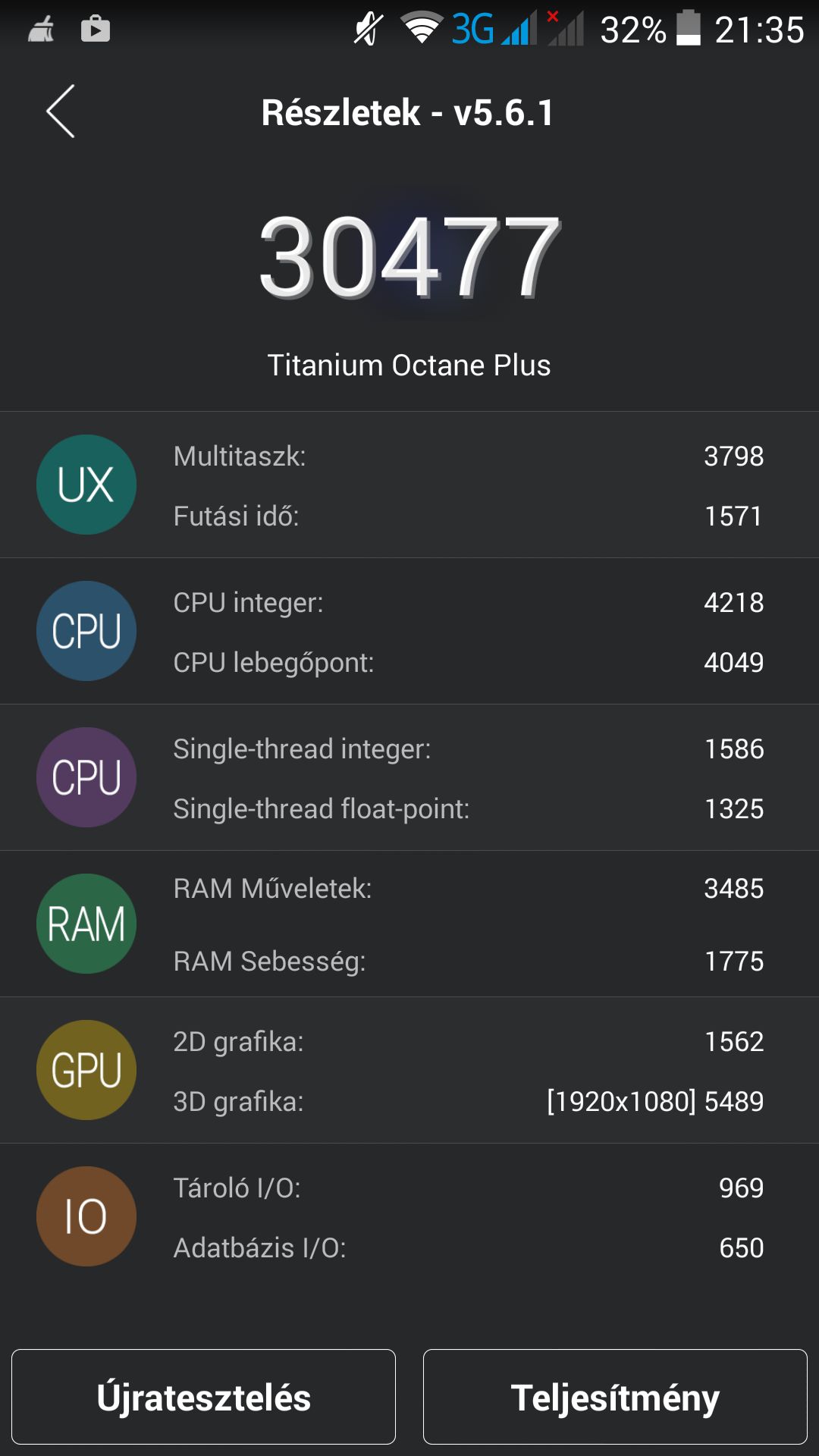
Task: Tap the play store notification icon
Action: (96, 29)
